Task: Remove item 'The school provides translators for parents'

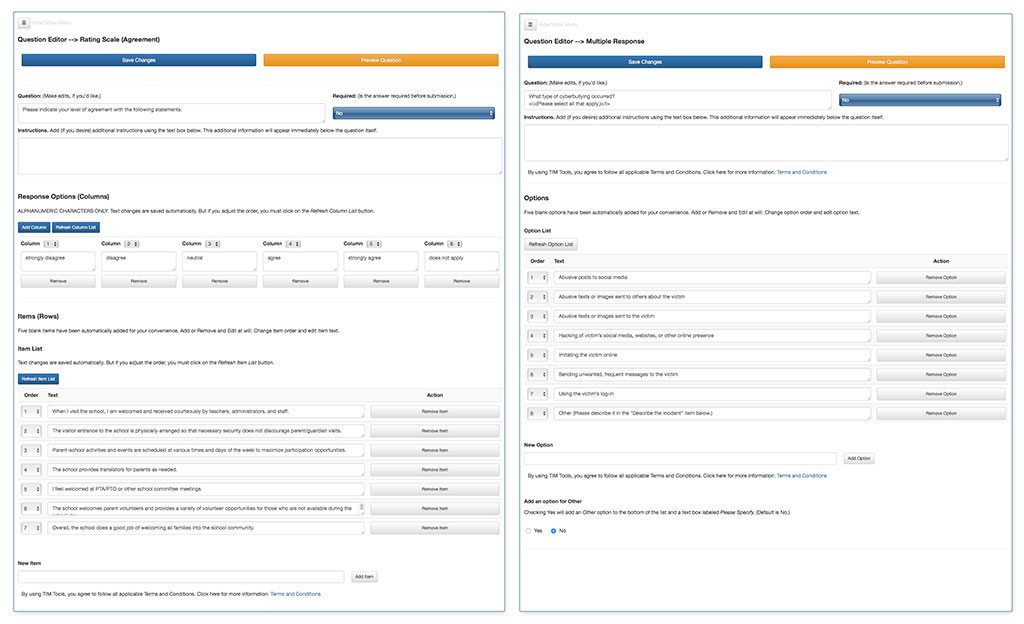Action: (x=435, y=470)
